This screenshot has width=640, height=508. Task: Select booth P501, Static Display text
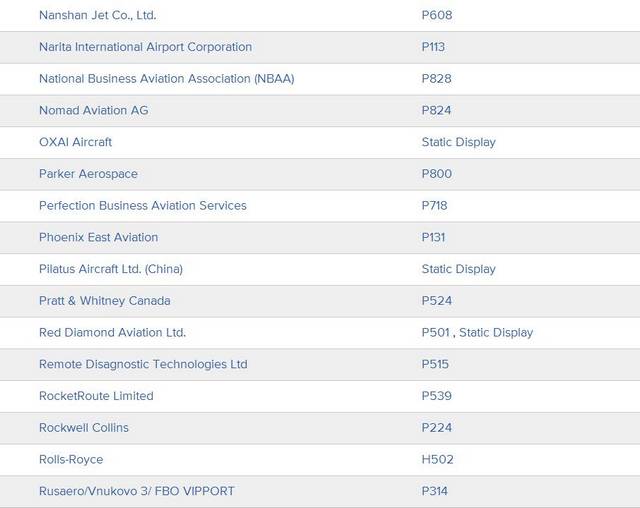477,332
